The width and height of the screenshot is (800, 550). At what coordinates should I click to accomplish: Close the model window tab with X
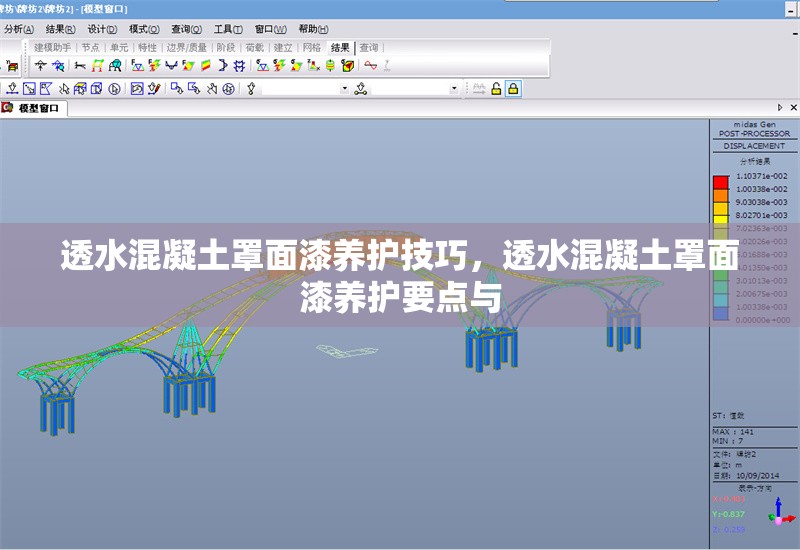(x=793, y=107)
